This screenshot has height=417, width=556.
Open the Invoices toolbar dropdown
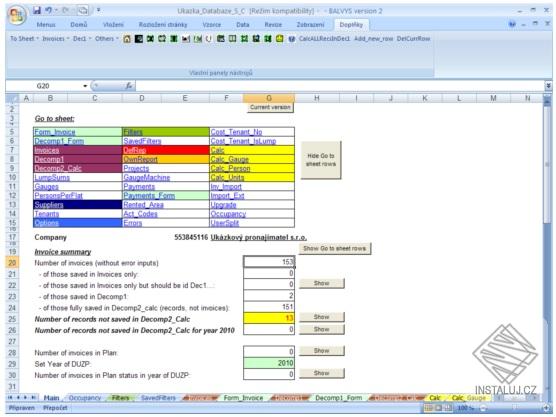pyautogui.click(x=56, y=39)
